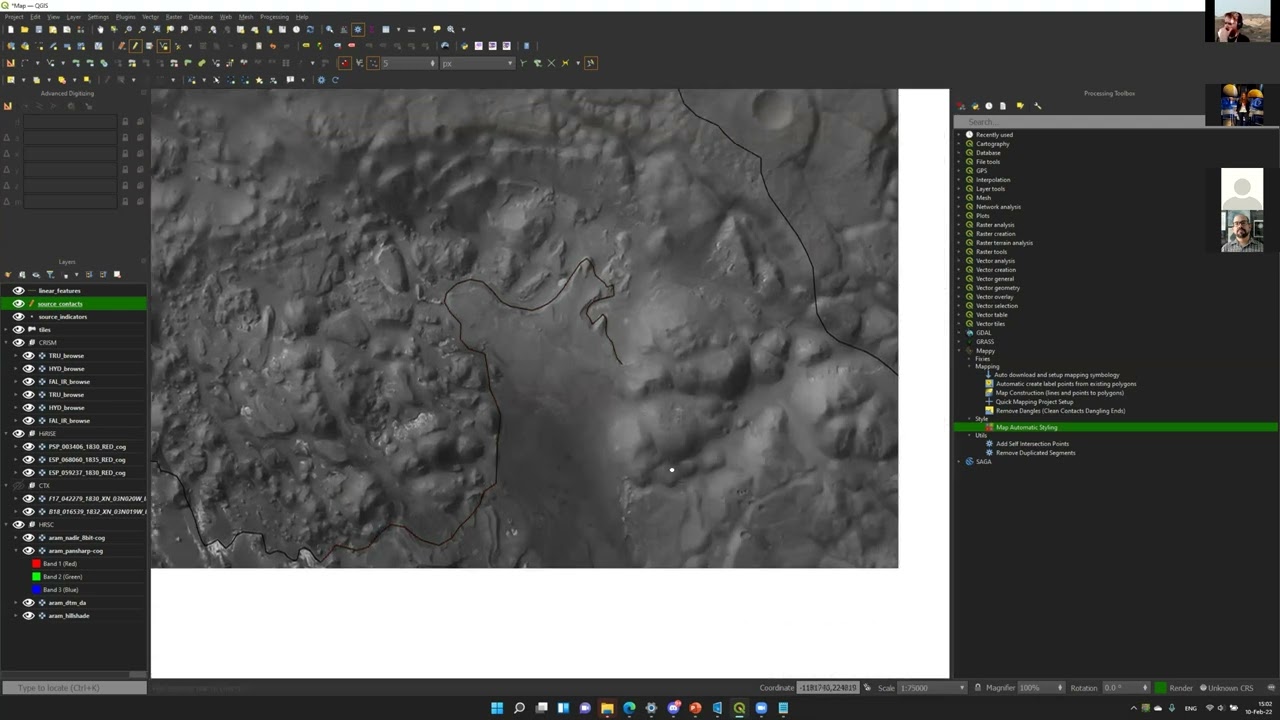Expand the Raster analysis toolbox group

[x=959, y=225]
